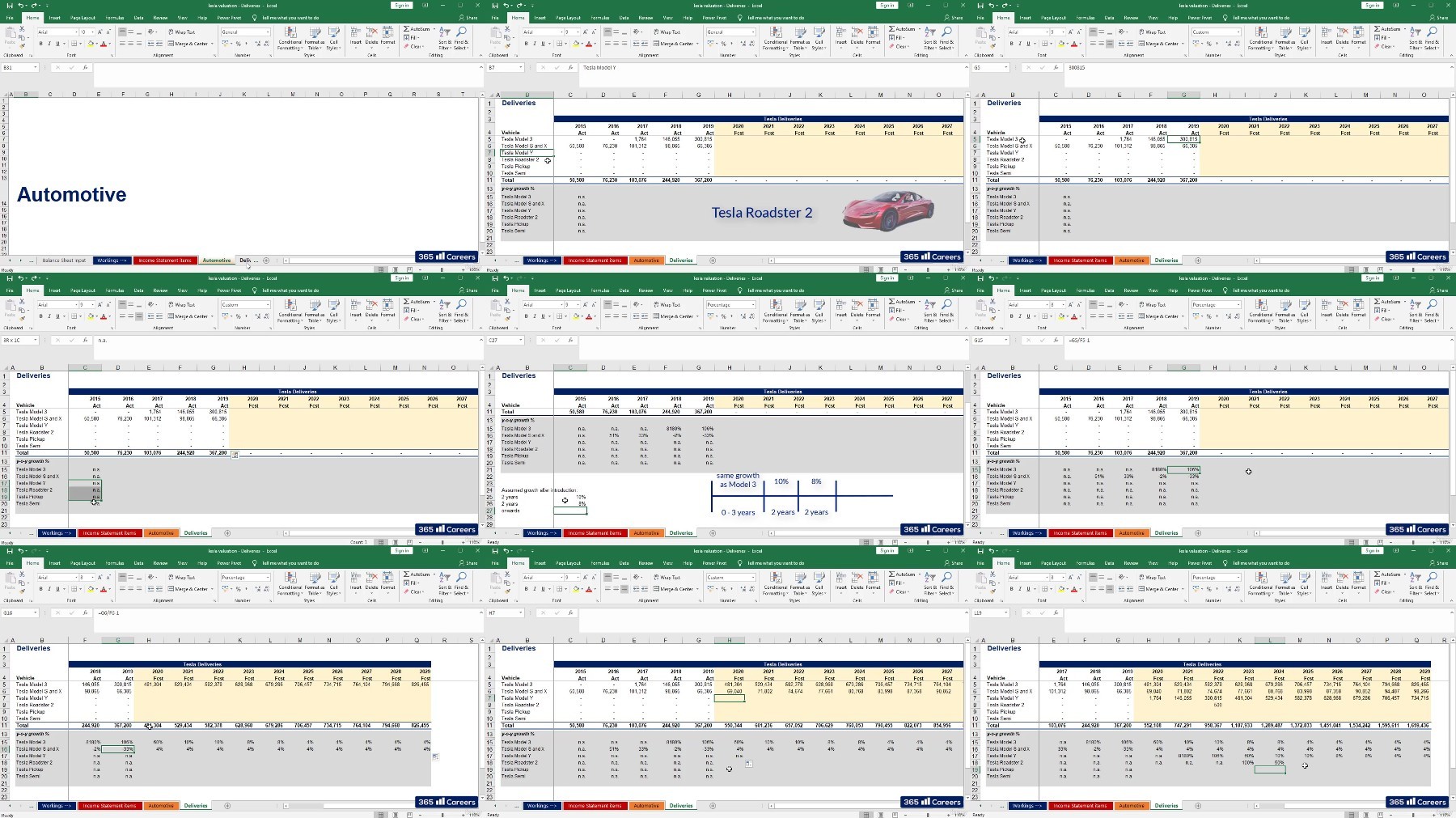
Task: Click Undo arrow in the B31 window
Action: pyautogui.click(x=20, y=6)
